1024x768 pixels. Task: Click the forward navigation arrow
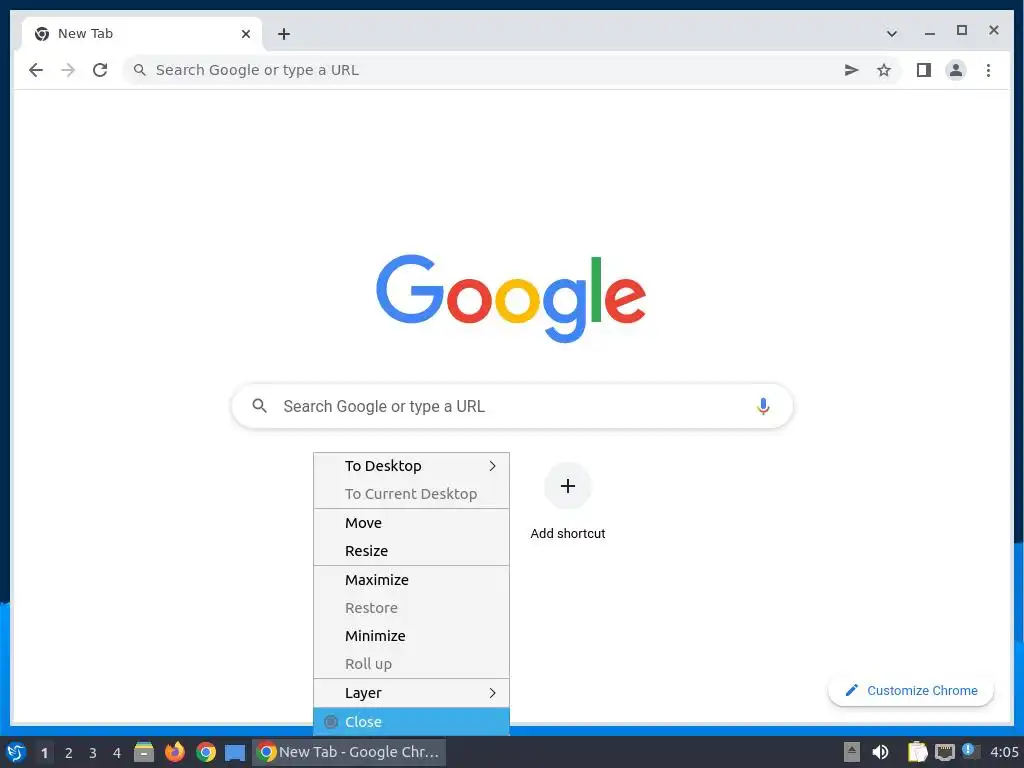click(68, 70)
